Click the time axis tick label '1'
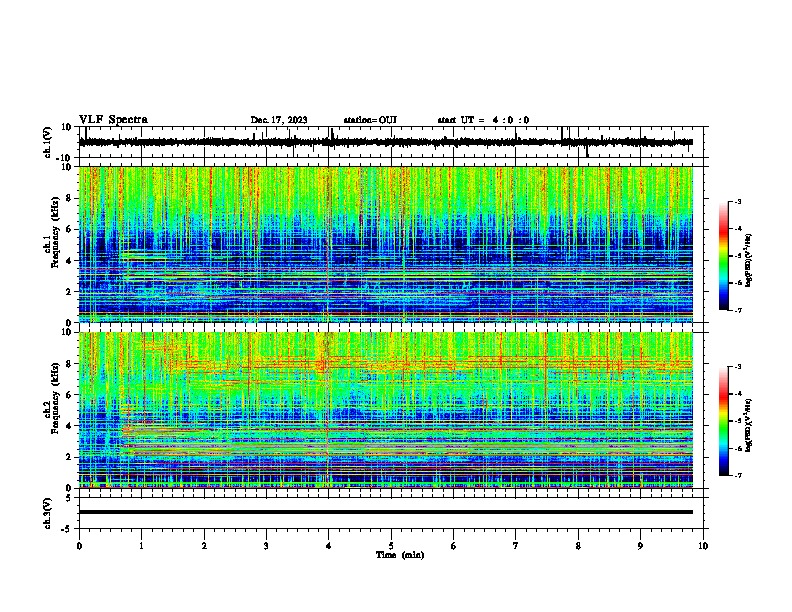Screen dimensions: 792x612 pos(141,546)
